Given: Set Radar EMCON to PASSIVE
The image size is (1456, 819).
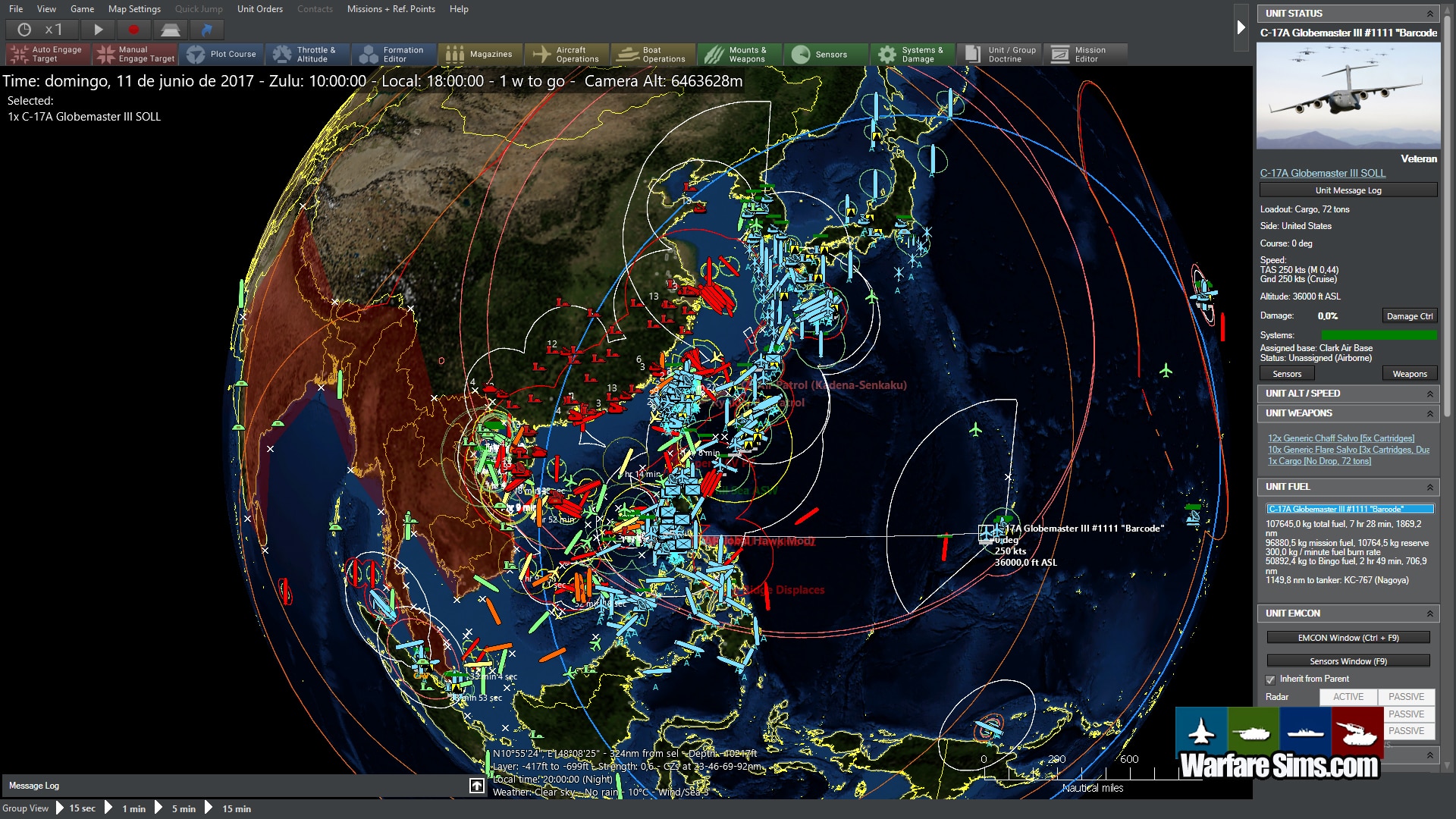Looking at the screenshot, I should point(1406,697).
